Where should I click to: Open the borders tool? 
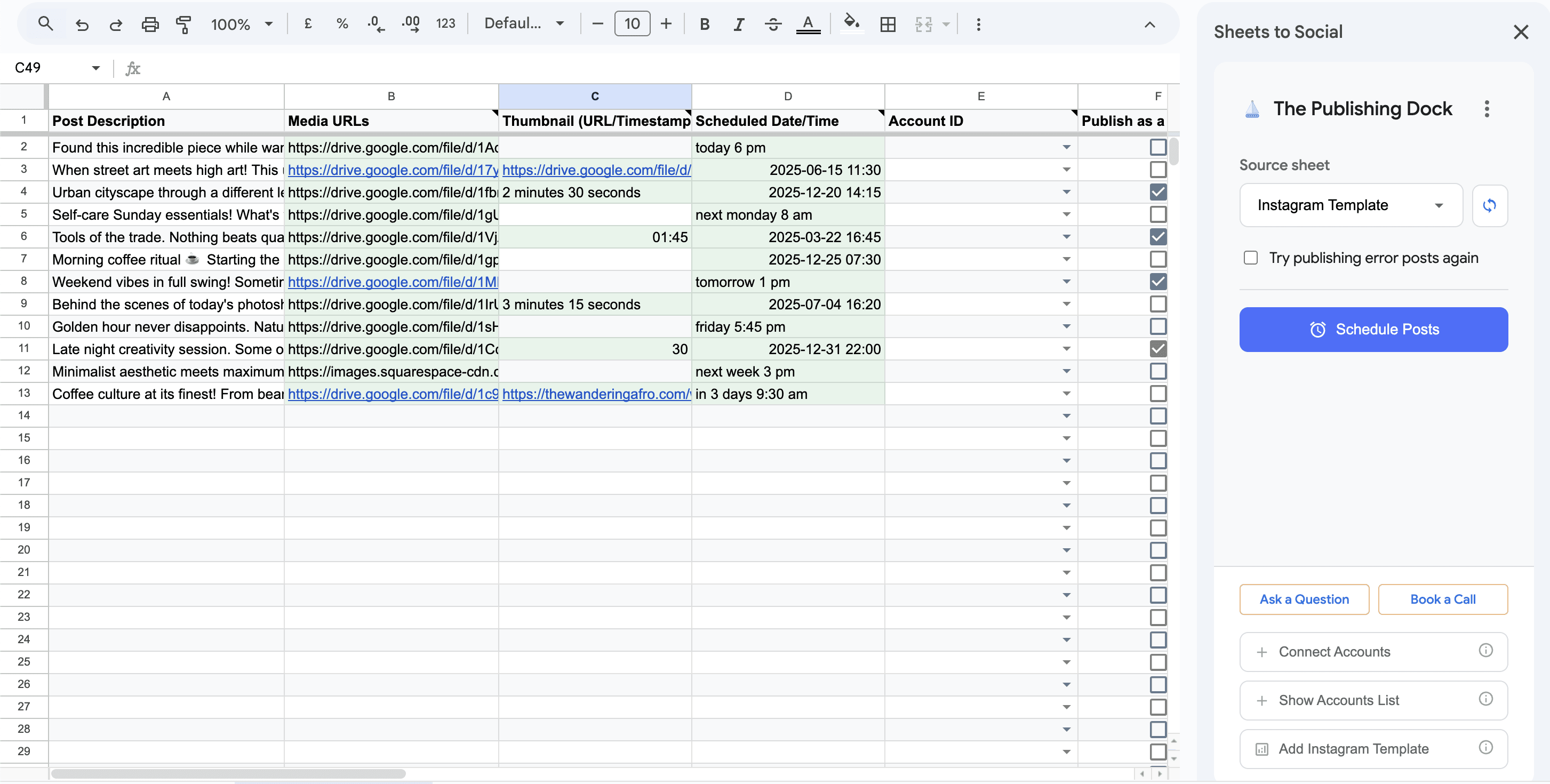click(888, 24)
